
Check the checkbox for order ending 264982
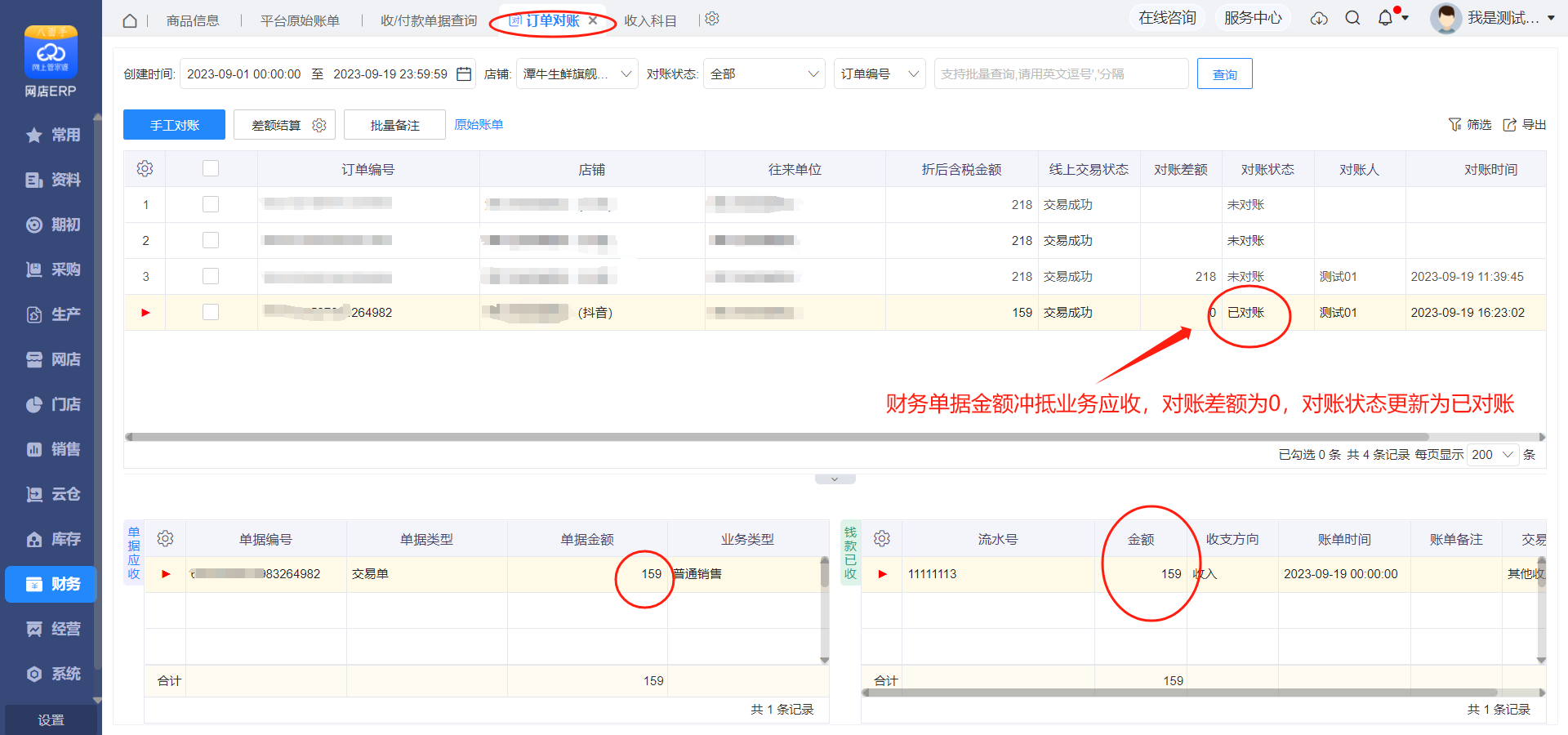click(211, 312)
